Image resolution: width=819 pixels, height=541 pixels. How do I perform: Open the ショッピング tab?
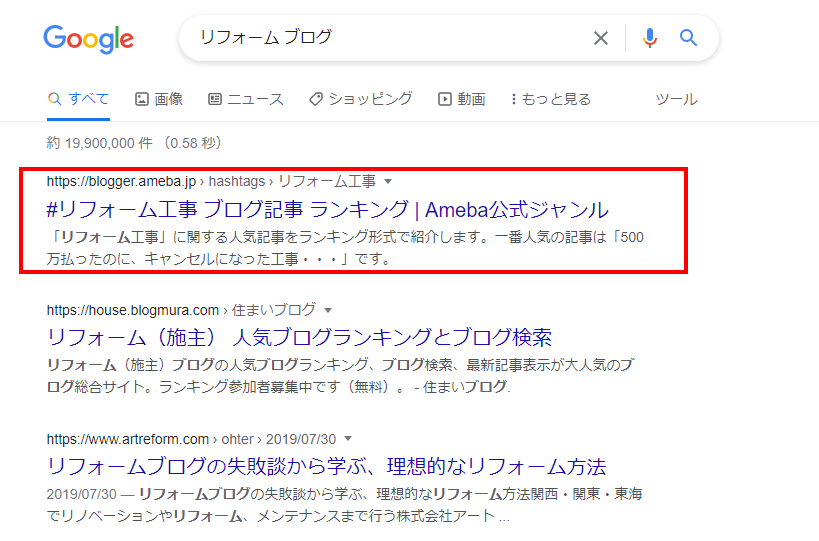(x=360, y=99)
